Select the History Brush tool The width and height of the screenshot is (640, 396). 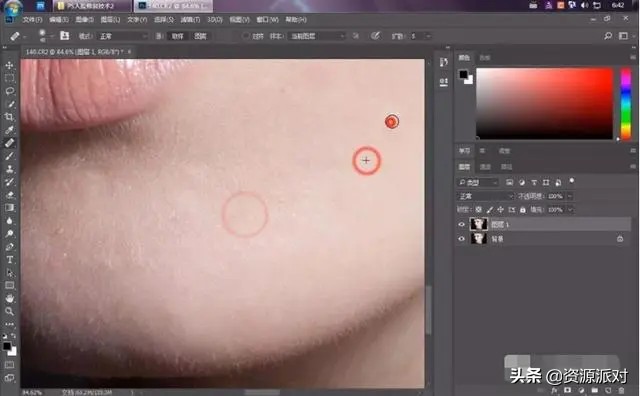point(9,182)
